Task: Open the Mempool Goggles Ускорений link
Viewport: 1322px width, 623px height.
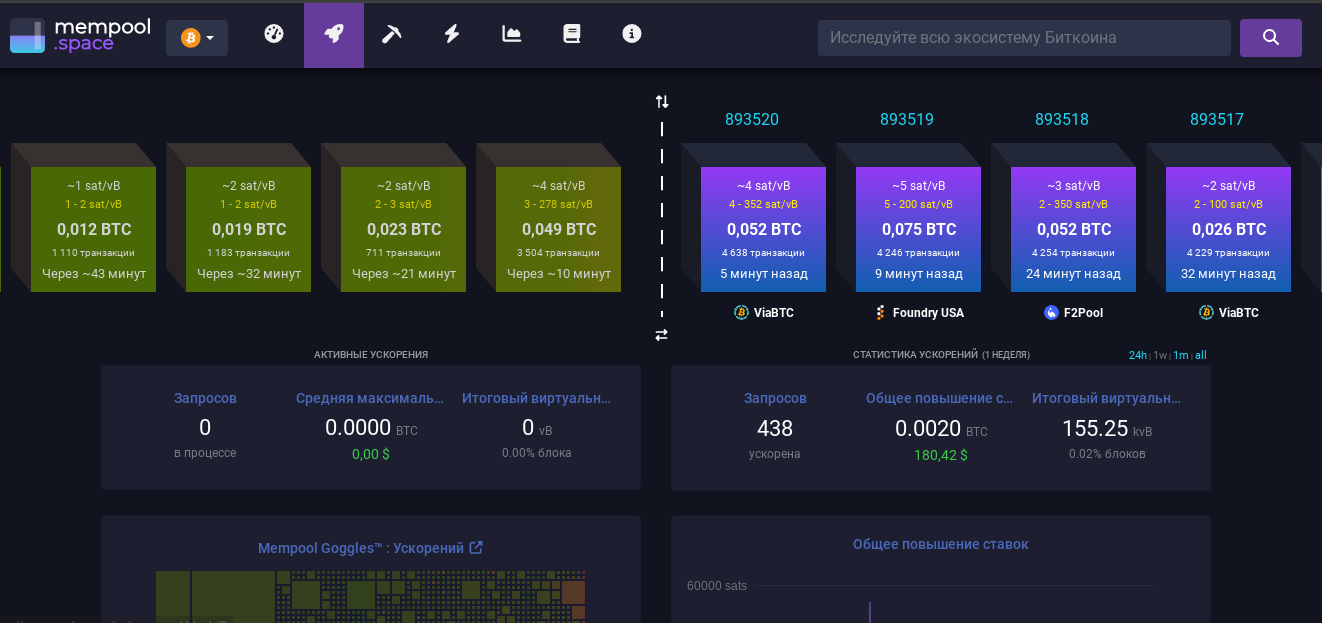Action: 370,548
